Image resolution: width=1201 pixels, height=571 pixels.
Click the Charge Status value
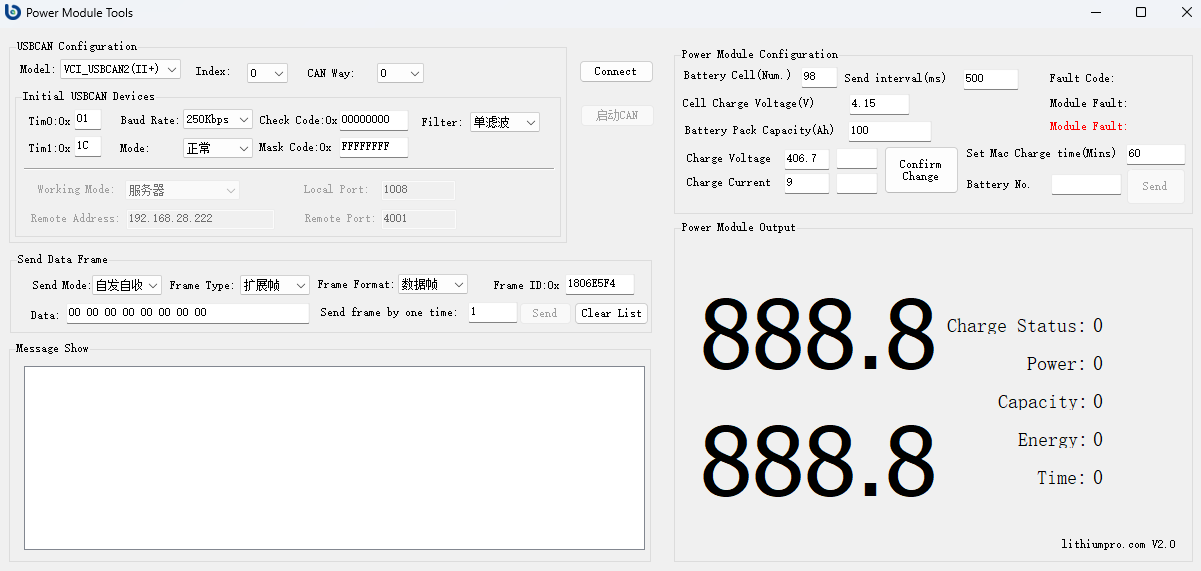[x=1097, y=326]
